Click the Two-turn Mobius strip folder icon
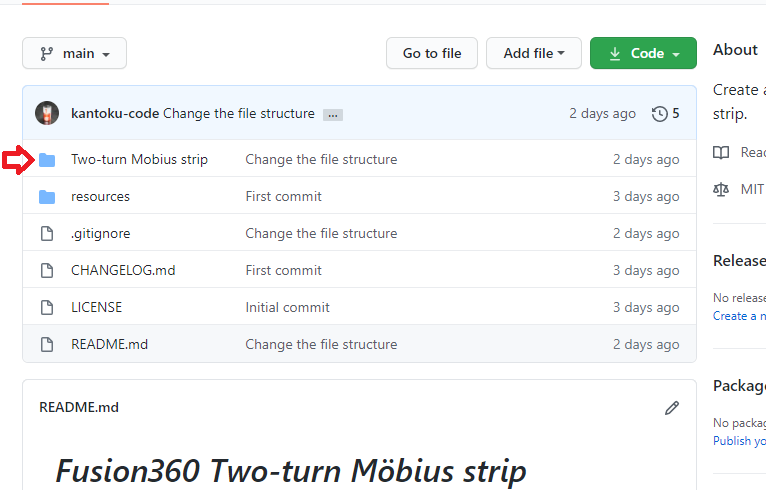The image size is (766, 490). 47,160
